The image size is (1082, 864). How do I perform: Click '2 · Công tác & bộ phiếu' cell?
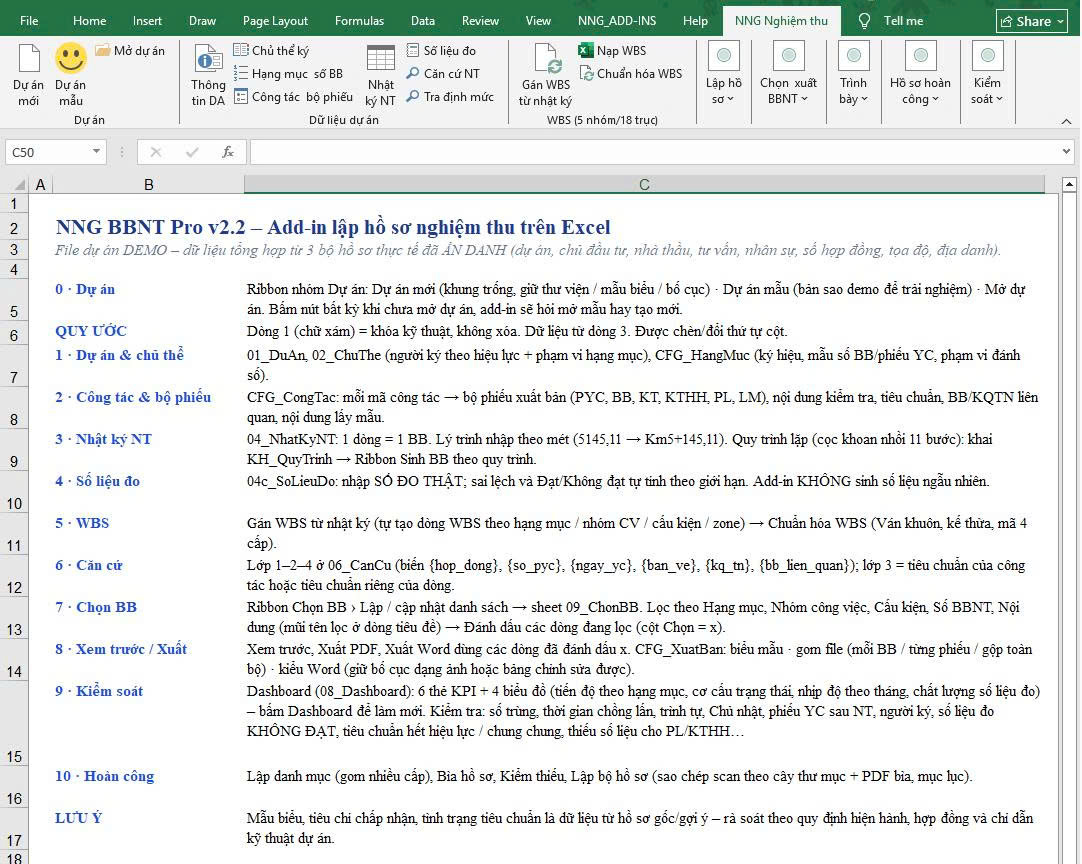(148, 408)
